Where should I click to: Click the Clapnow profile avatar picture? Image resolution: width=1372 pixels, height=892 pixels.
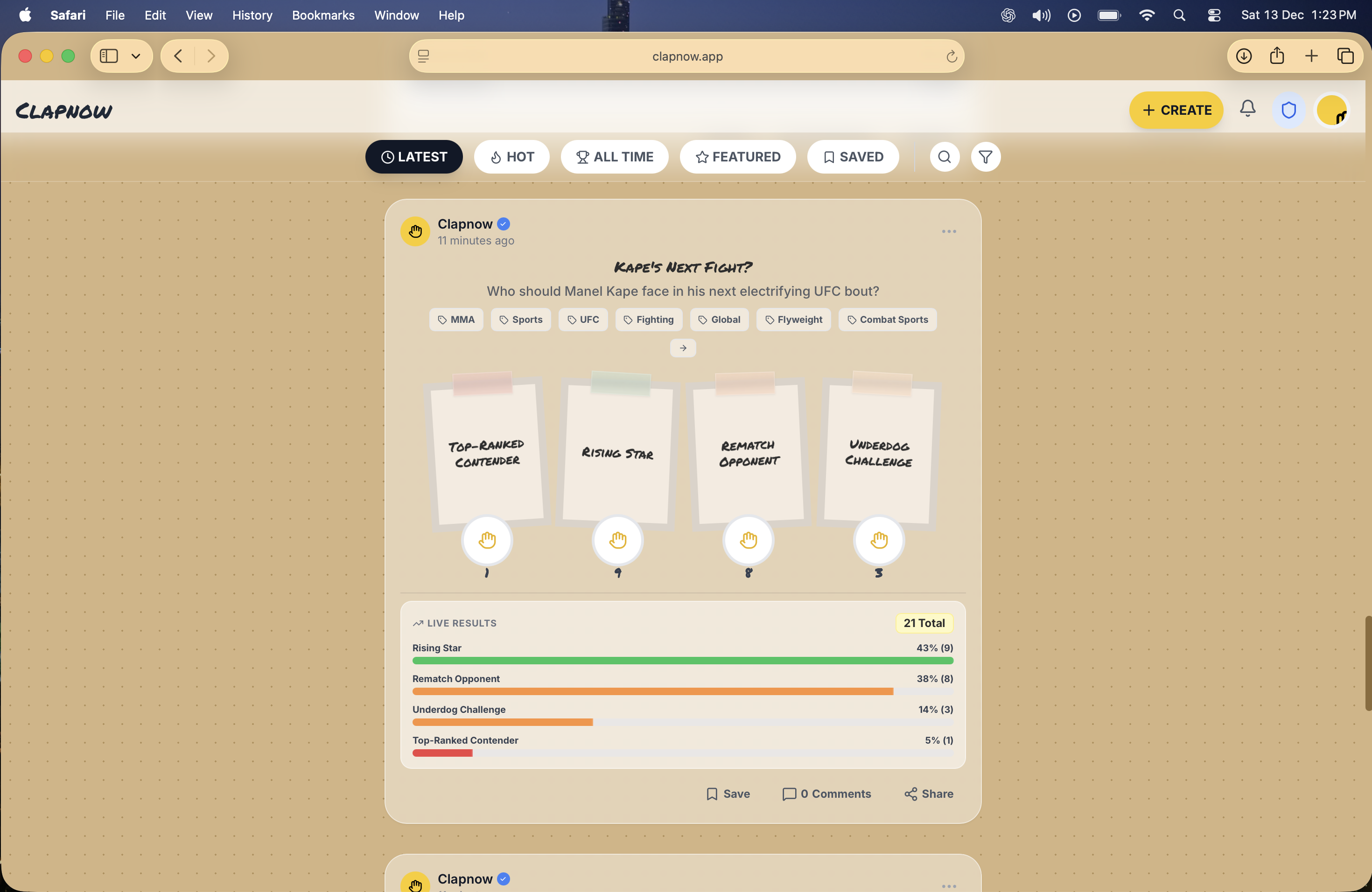[415, 232]
